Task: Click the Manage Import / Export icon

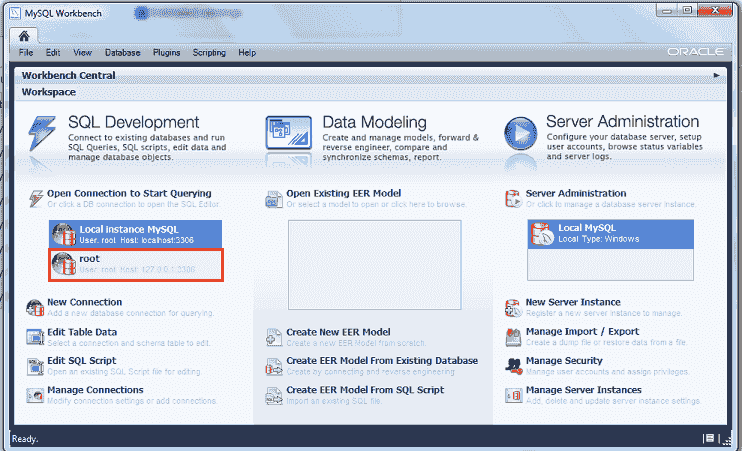Action: [x=513, y=337]
